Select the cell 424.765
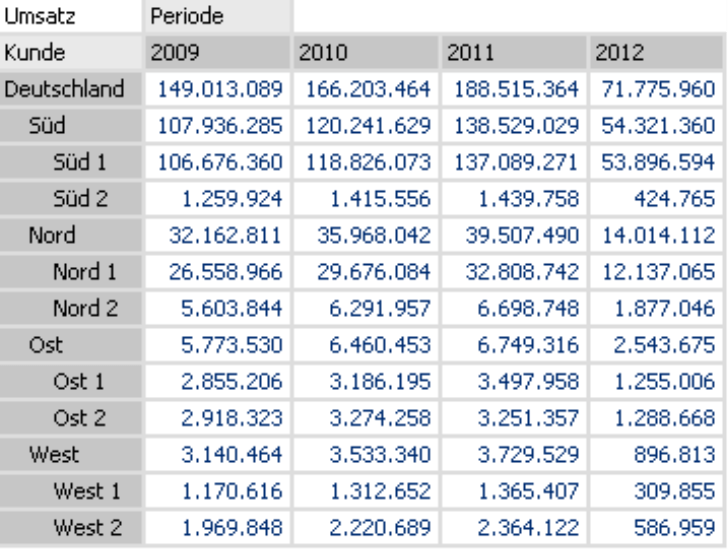The width and height of the screenshot is (728, 549). [x=656, y=199]
